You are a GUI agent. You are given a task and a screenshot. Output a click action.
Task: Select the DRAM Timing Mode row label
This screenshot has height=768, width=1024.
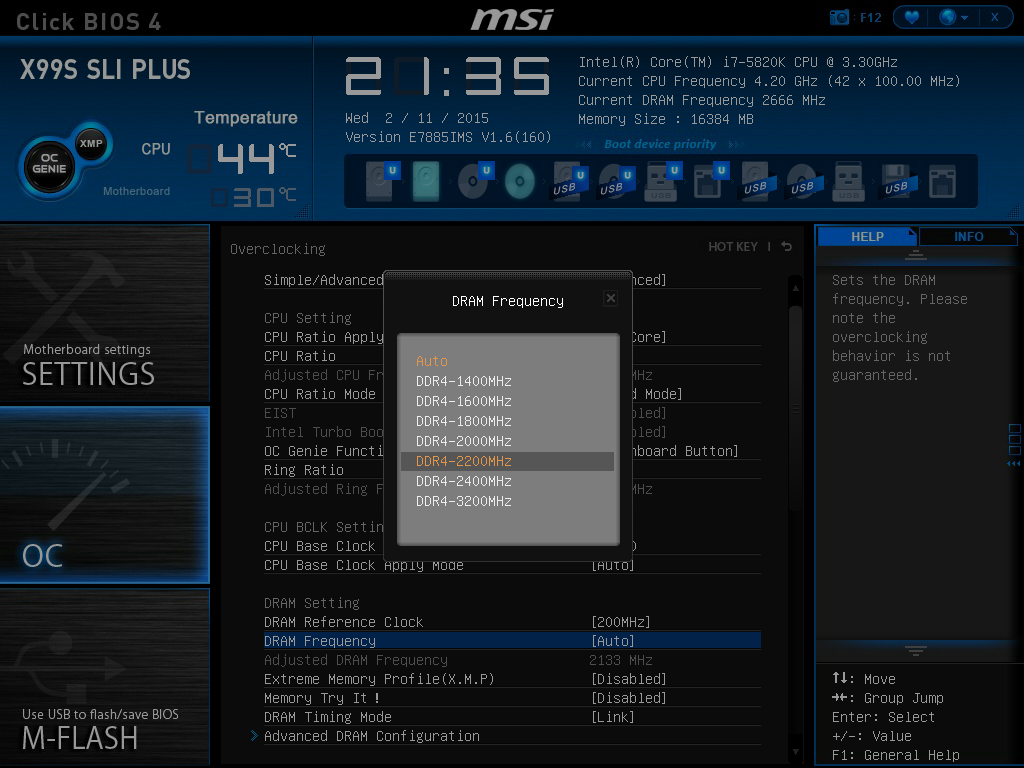click(x=328, y=717)
